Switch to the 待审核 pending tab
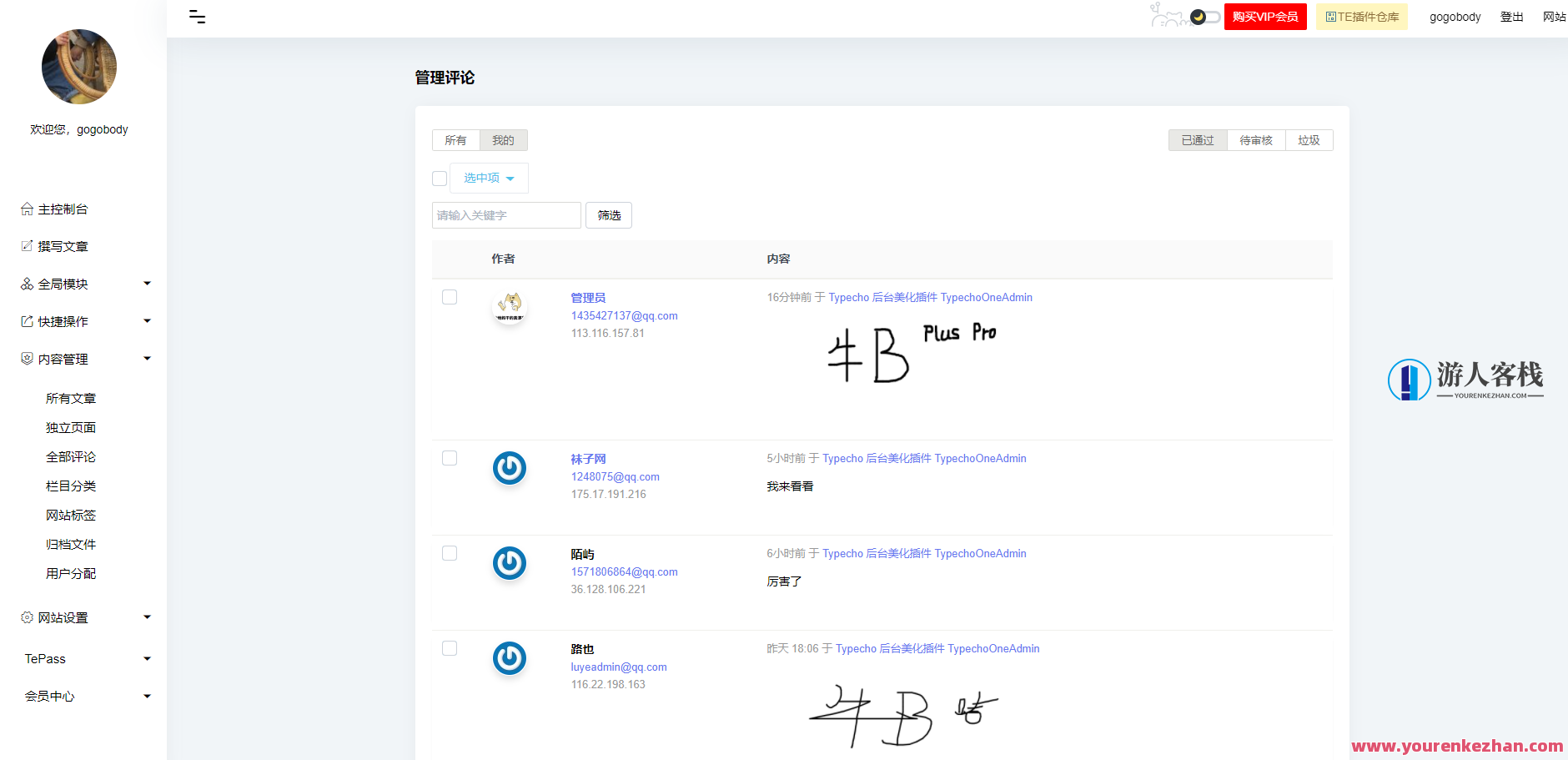This screenshot has width=1568, height=760. [x=1256, y=140]
